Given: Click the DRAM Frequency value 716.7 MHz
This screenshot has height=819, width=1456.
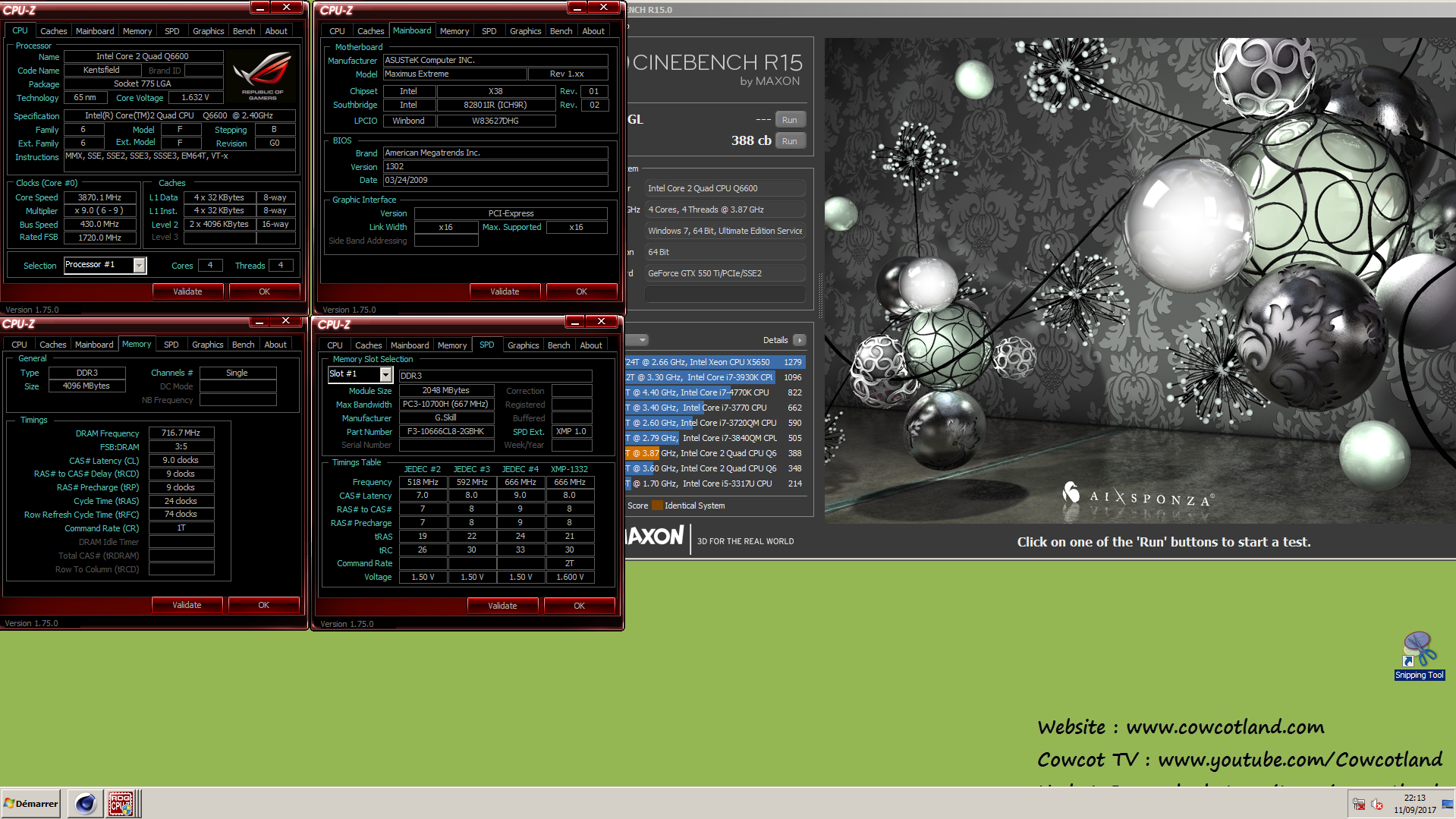Looking at the screenshot, I should (x=181, y=433).
